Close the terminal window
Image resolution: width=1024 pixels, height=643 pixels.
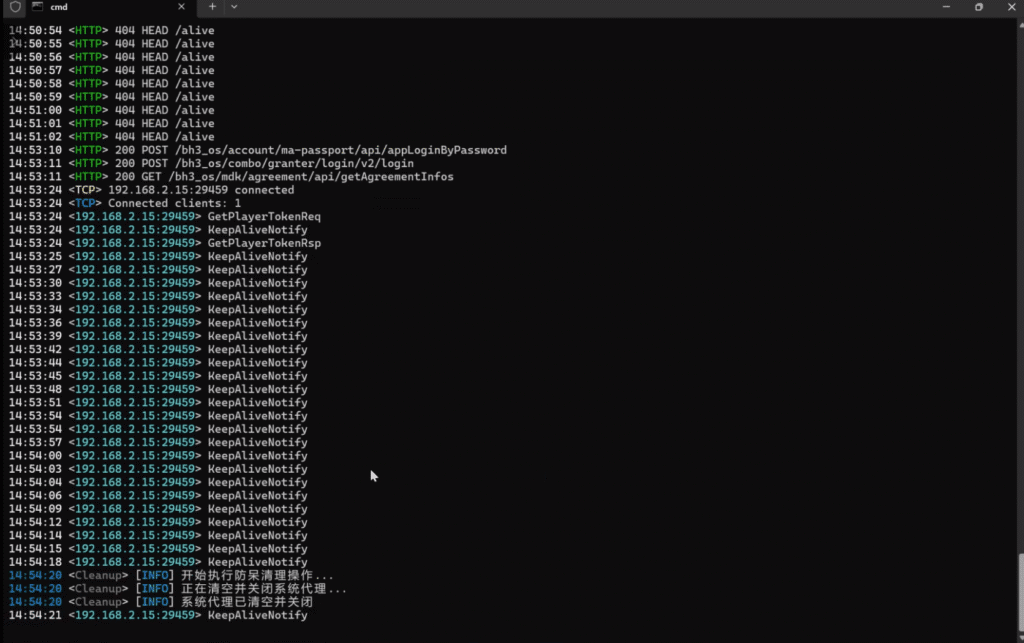(1010, 7)
